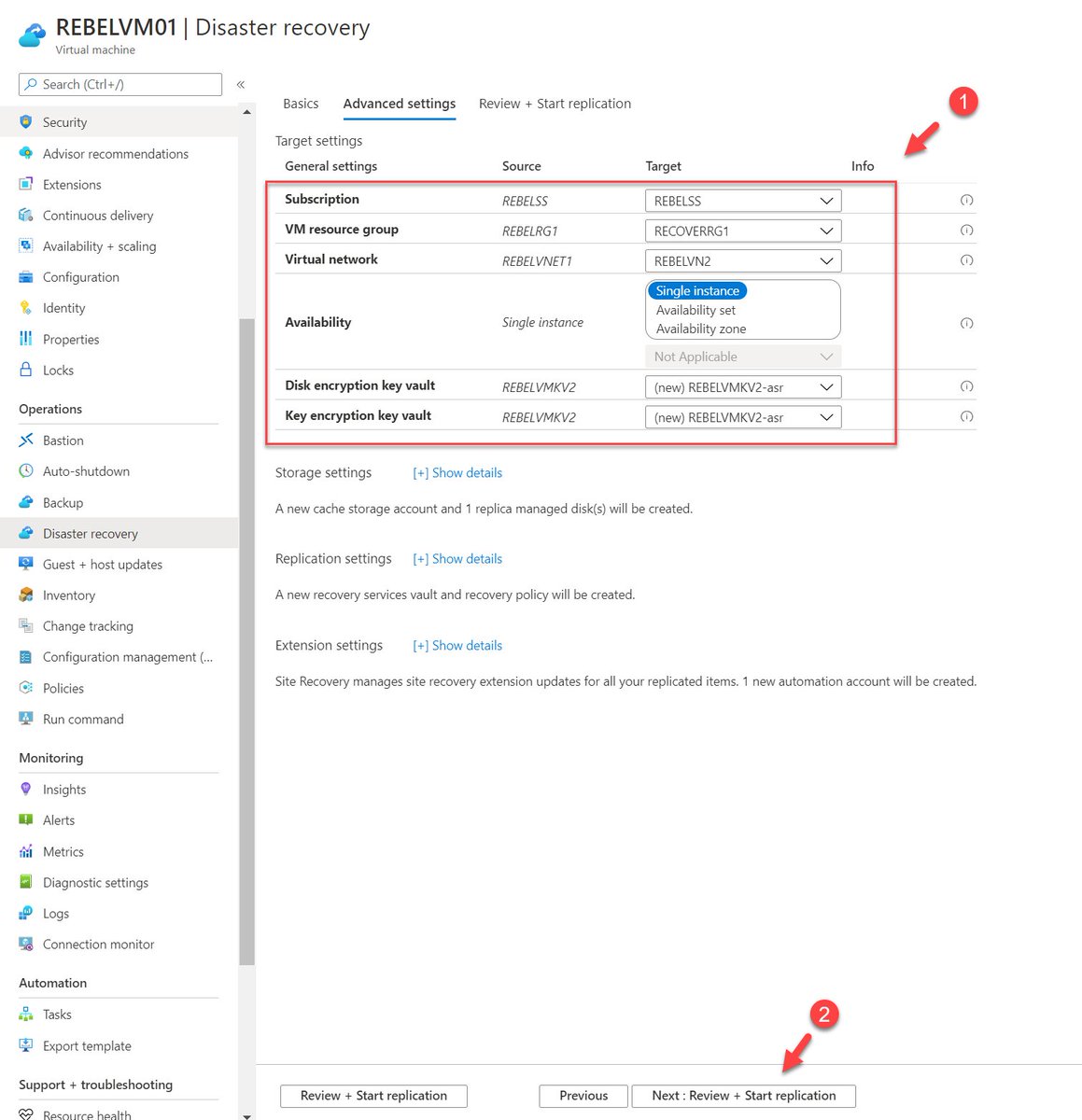Click the Advisor recommendations icon
This screenshot has width=1082, height=1120.
pyautogui.click(x=26, y=153)
